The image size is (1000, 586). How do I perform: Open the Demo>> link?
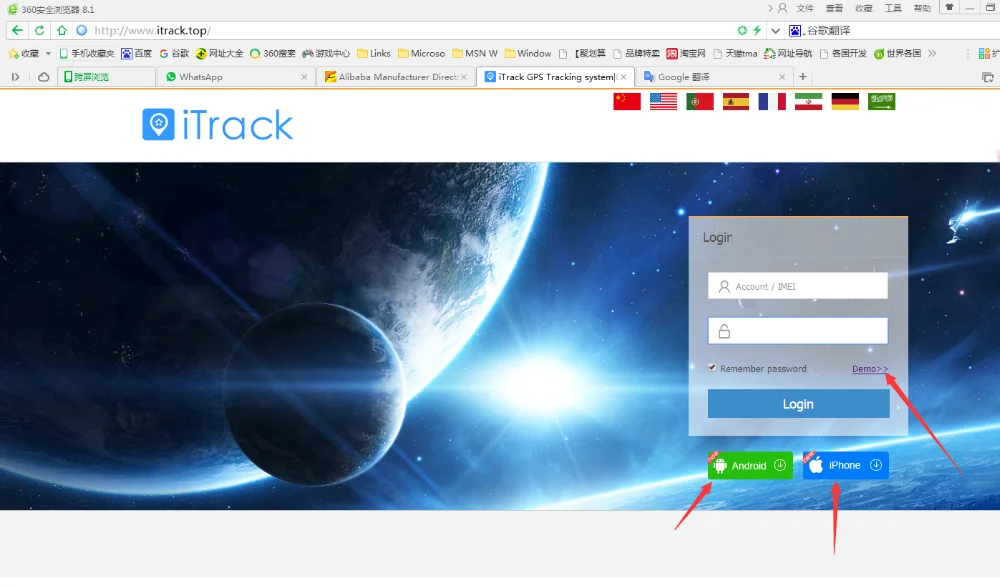tap(869, 369)
